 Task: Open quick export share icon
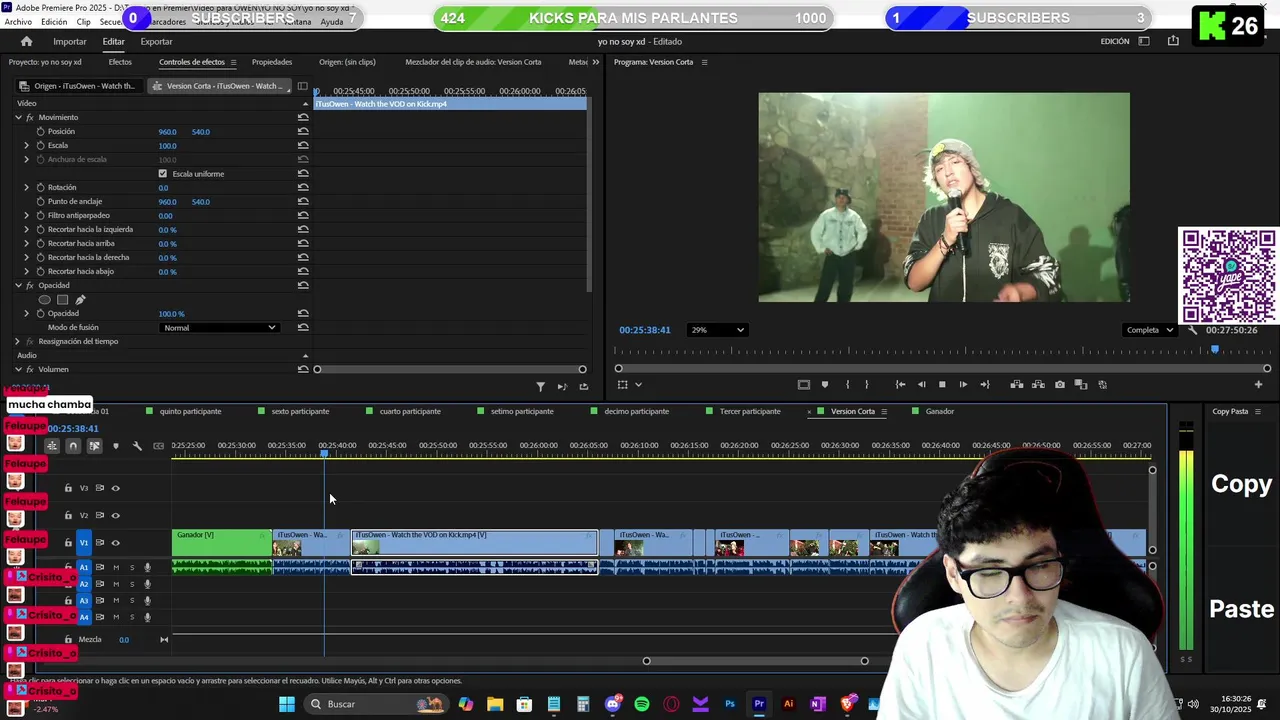(1173, 41)
